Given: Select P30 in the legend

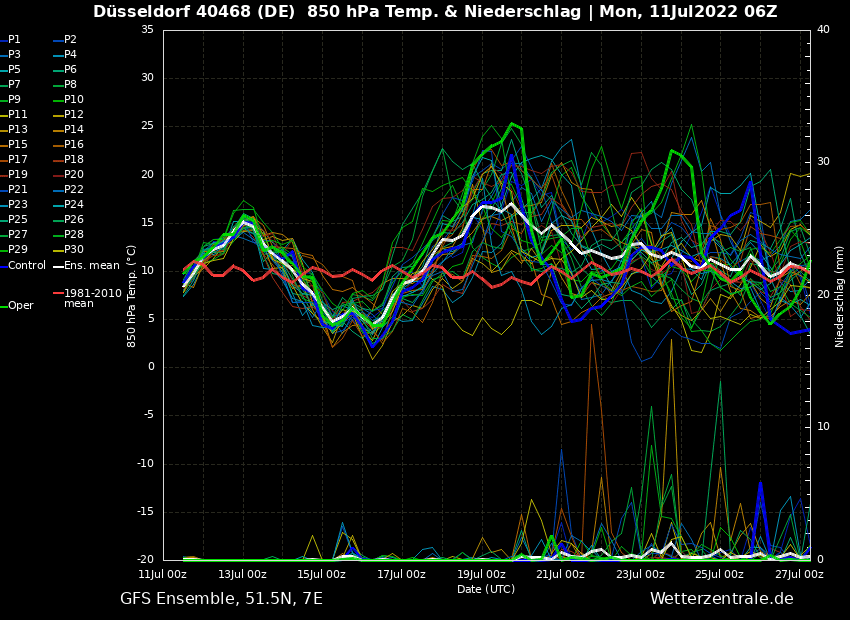Looking at the screenshot, I should point(74,250).
